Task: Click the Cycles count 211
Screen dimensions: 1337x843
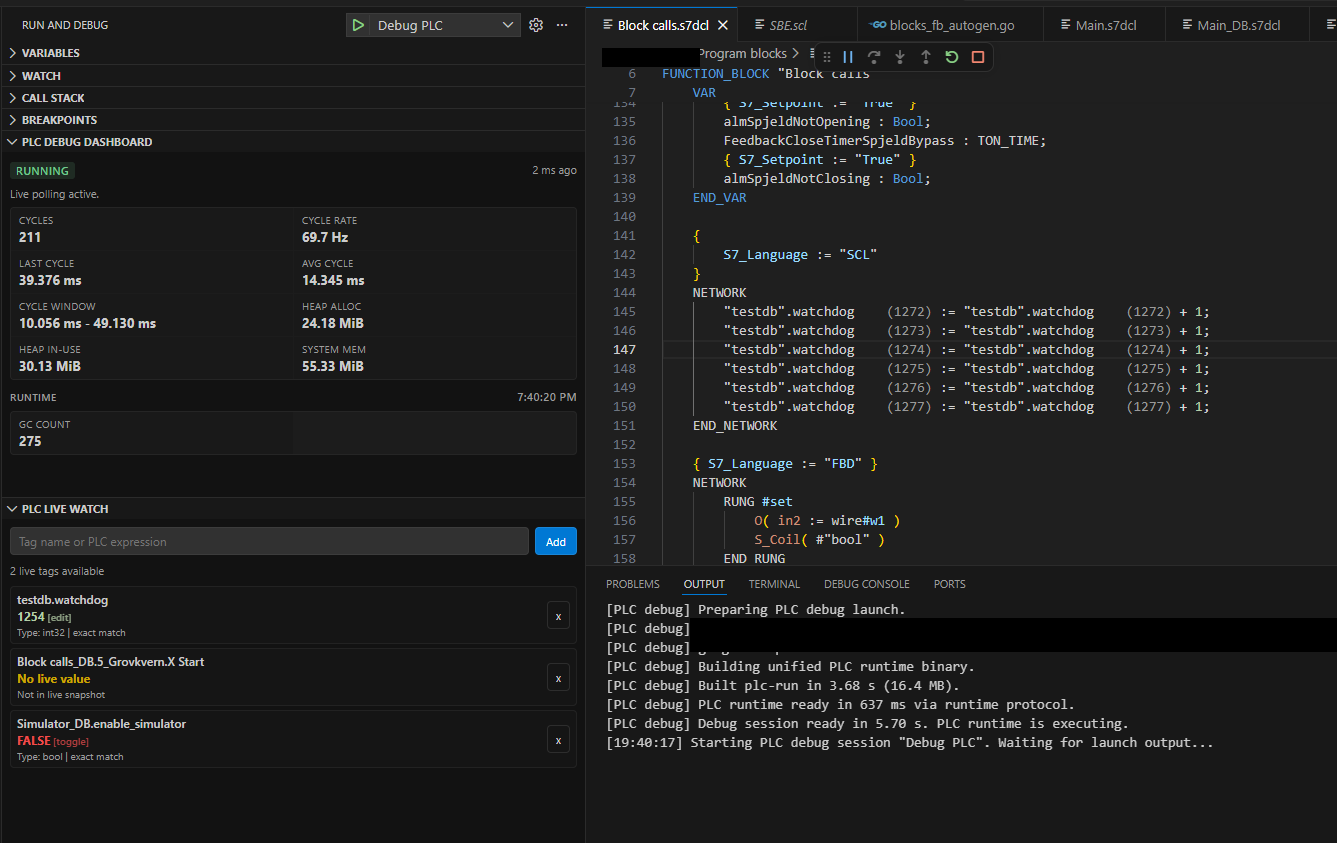Action: click(30, 237)
